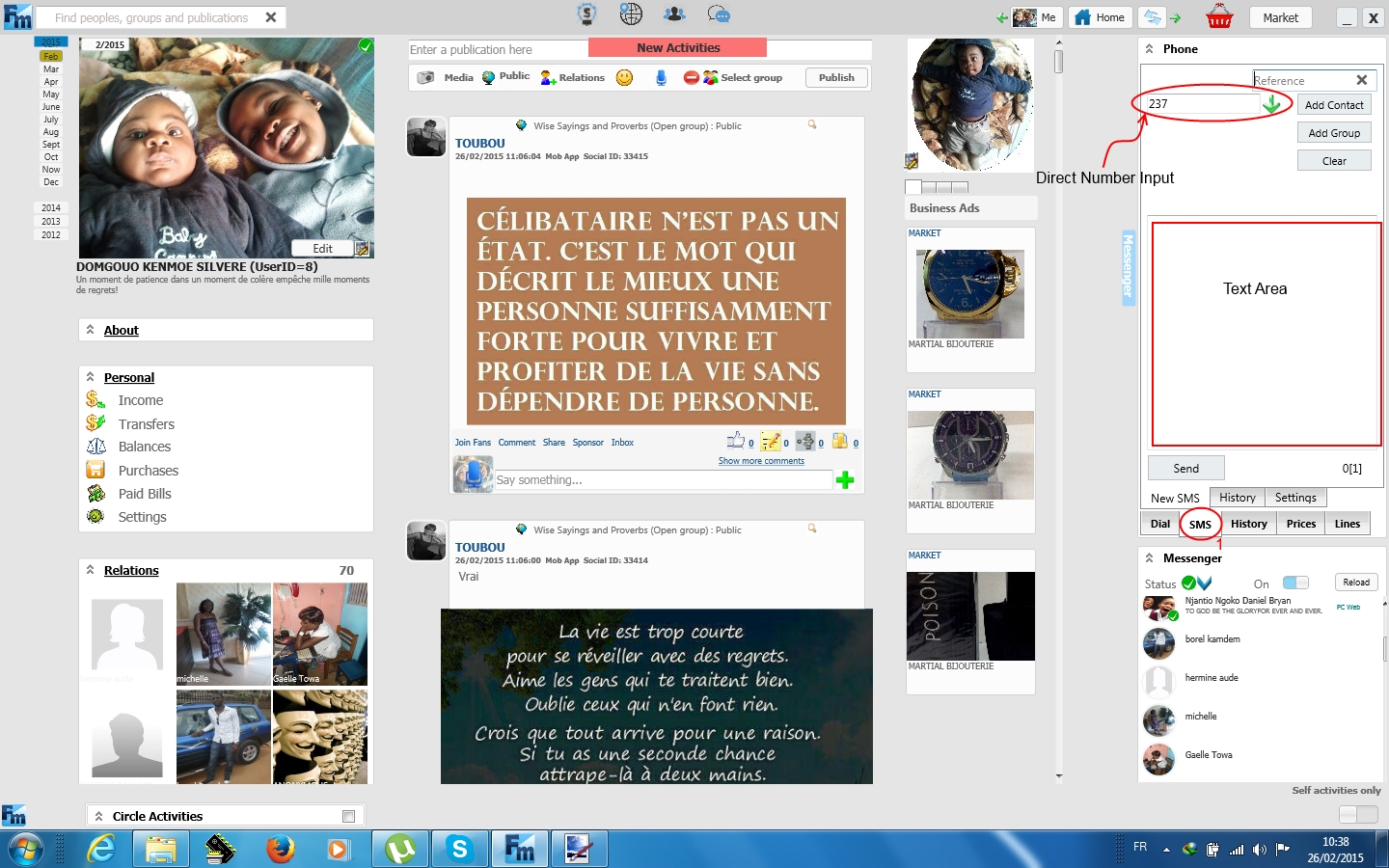The height and width of the screenshot is (868, 1389).
Task: Open Balances from its scales icon
Action: [x=95, y=446]
